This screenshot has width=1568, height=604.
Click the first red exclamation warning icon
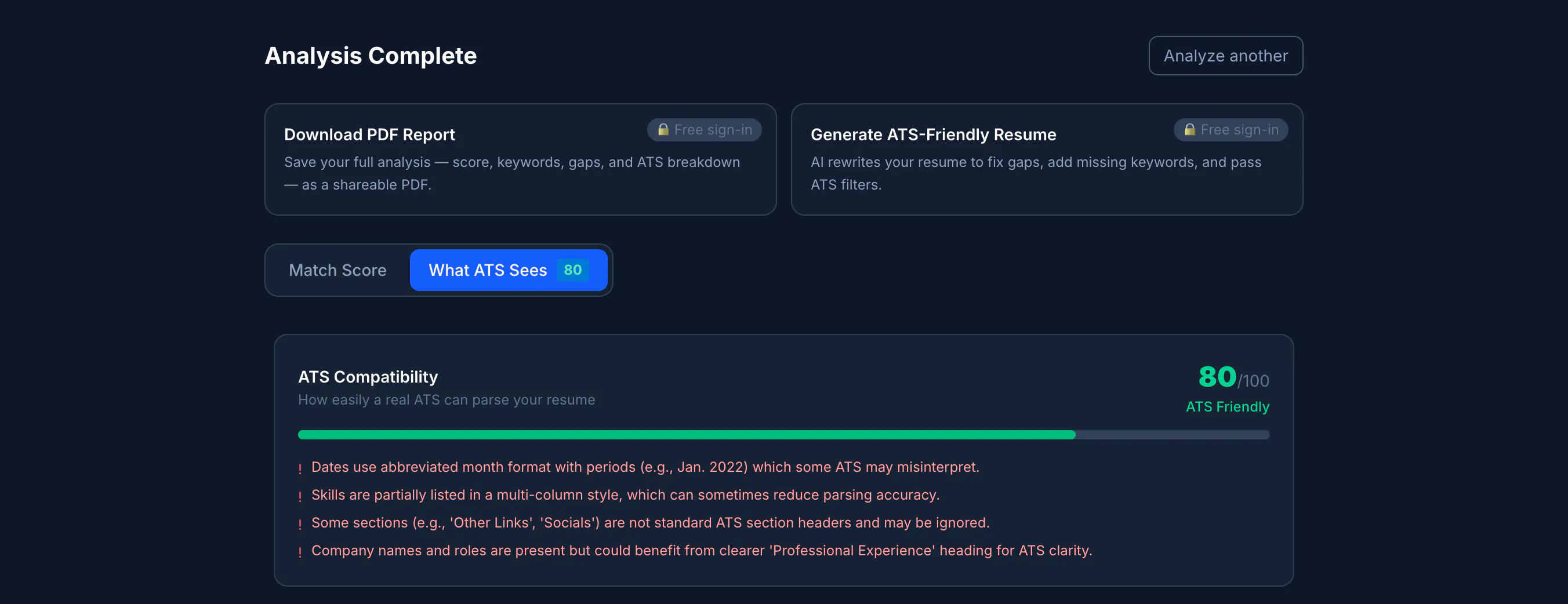[x=300, y=468]
